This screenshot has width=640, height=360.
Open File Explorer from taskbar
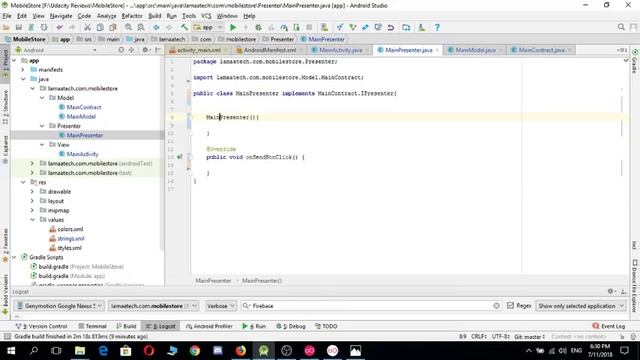coord(80,351)
